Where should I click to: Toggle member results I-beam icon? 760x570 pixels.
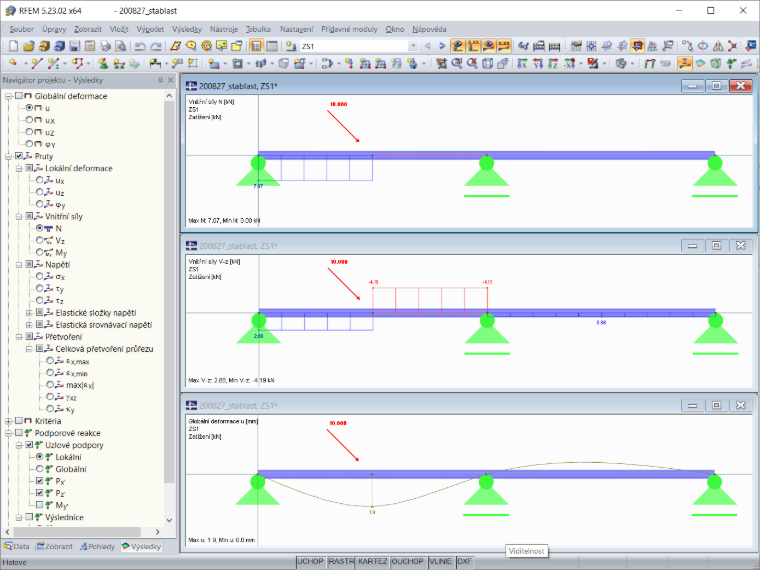click(x=685, y=63)
